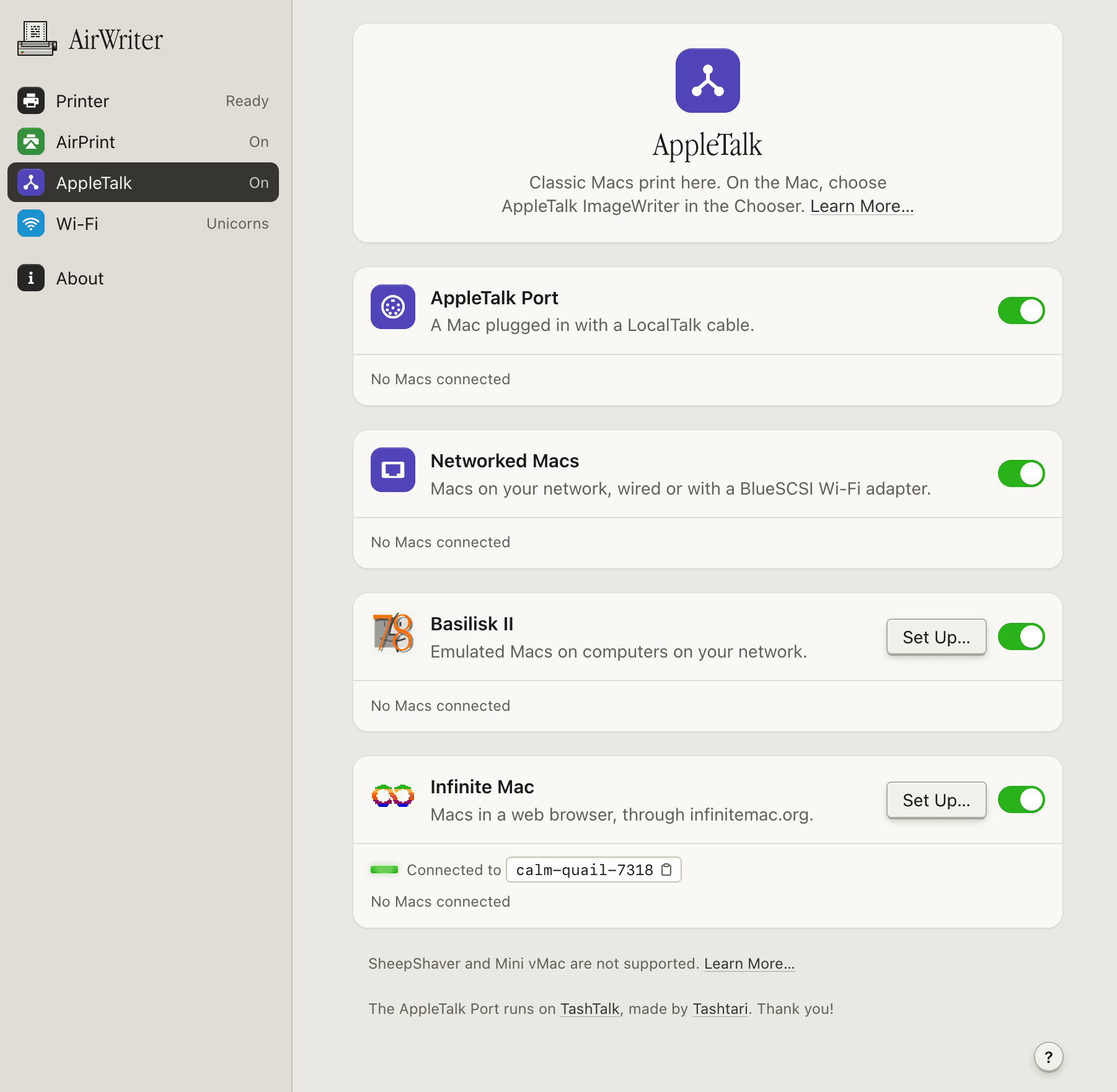The height and width of the screenshot is (1092, 1117).
Task: Click the AppleTalk Port connector icon
Action: click(x=393, y=307)
